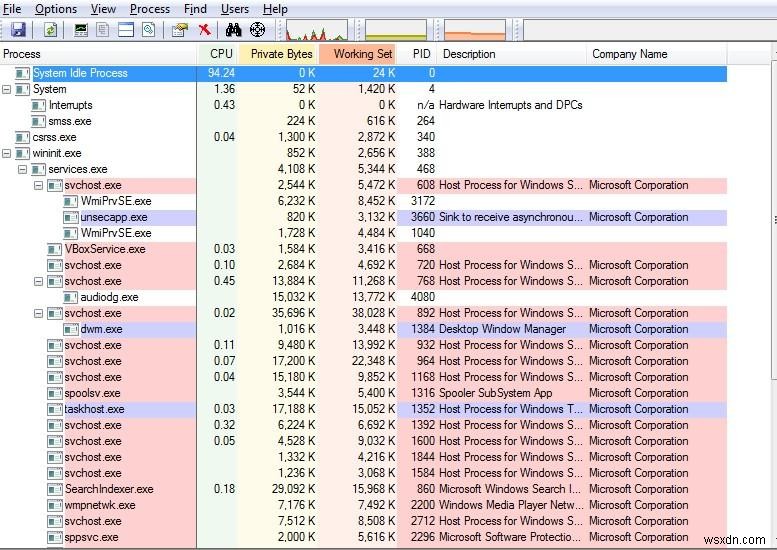Click the spoolsv.exe process icon
This screenshot has height=550, width=777.
(55, 393)
